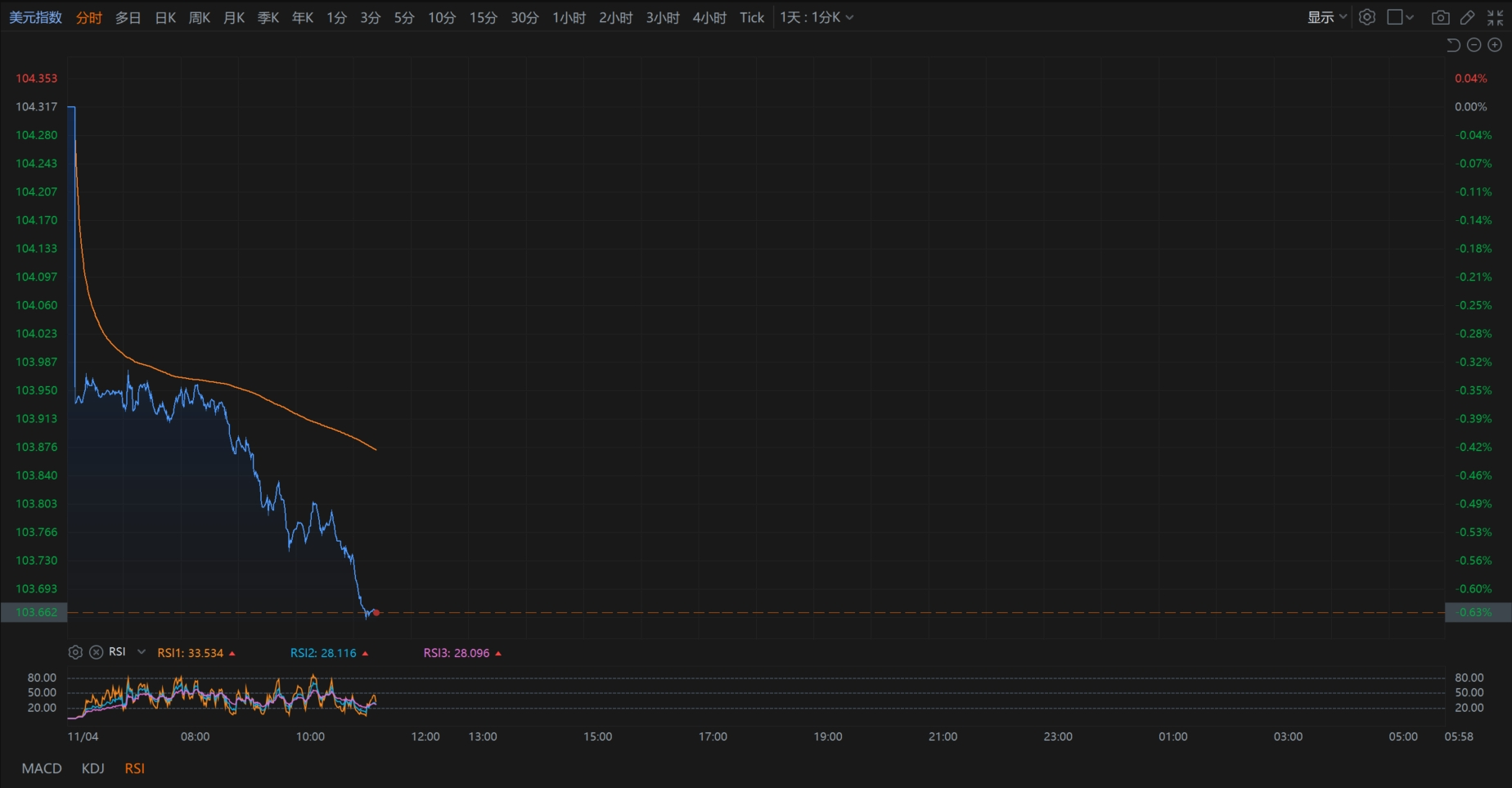Click the 05:58 end time label

click(1459, 736)
